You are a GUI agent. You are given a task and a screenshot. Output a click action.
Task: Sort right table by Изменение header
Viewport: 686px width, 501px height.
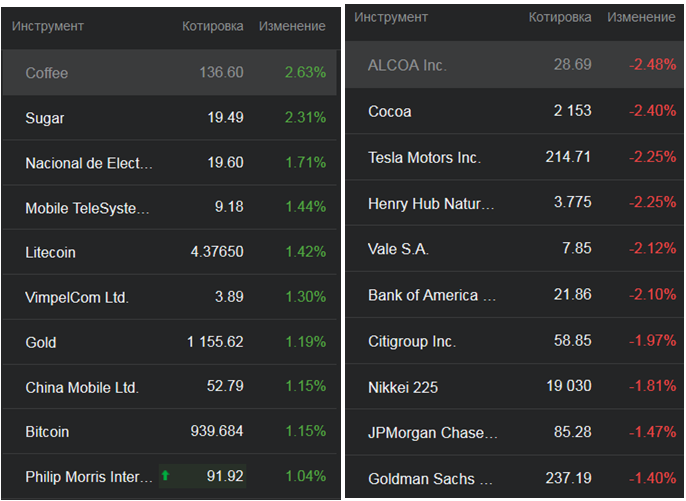point(641,18)
